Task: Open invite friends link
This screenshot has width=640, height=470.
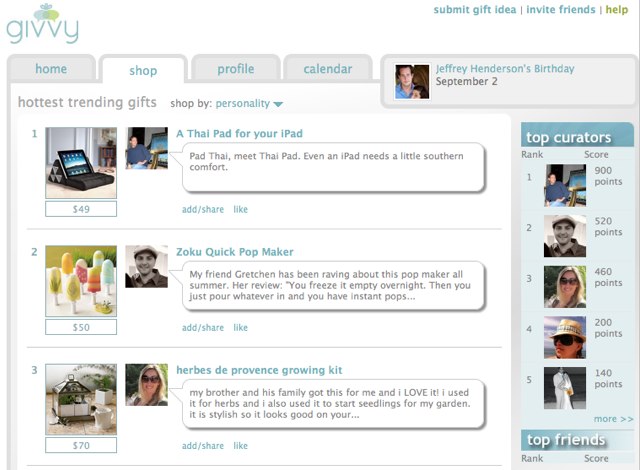Action: tap(561, 9)
